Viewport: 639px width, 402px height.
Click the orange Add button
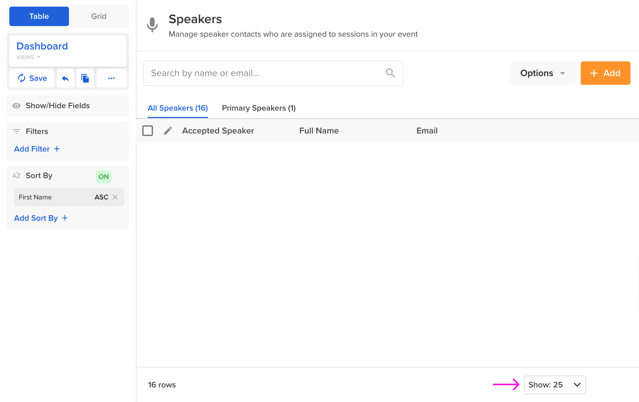[x=605, y=73]
